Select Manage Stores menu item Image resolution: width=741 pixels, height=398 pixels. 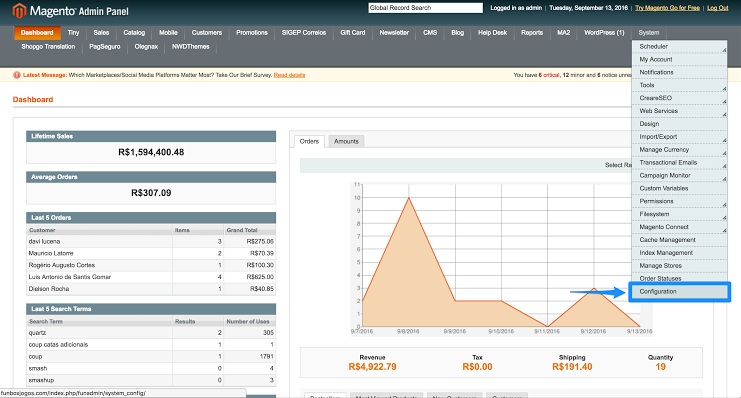coord(680,266)
